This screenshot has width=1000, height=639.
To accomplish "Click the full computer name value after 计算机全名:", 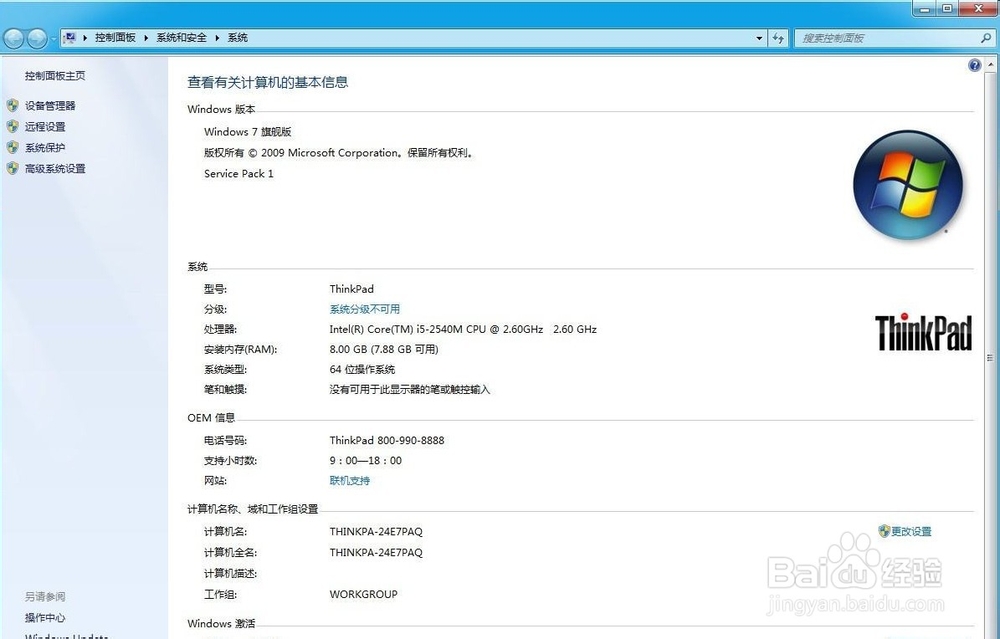I will point(376,553).
